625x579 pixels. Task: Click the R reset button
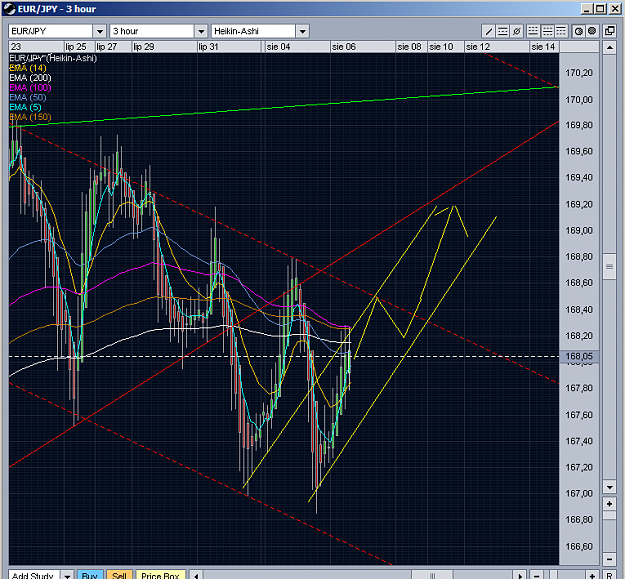tap(609, 575)
